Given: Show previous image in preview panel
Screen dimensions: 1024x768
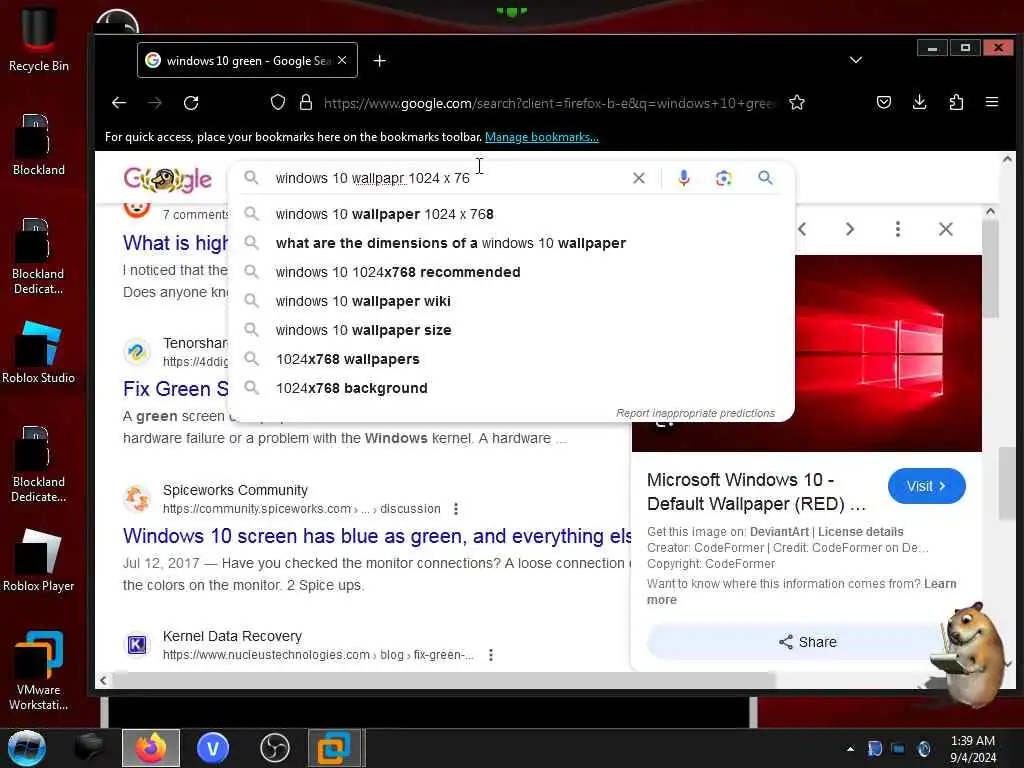Looking at the screenshot, I should tap(803, 229).
